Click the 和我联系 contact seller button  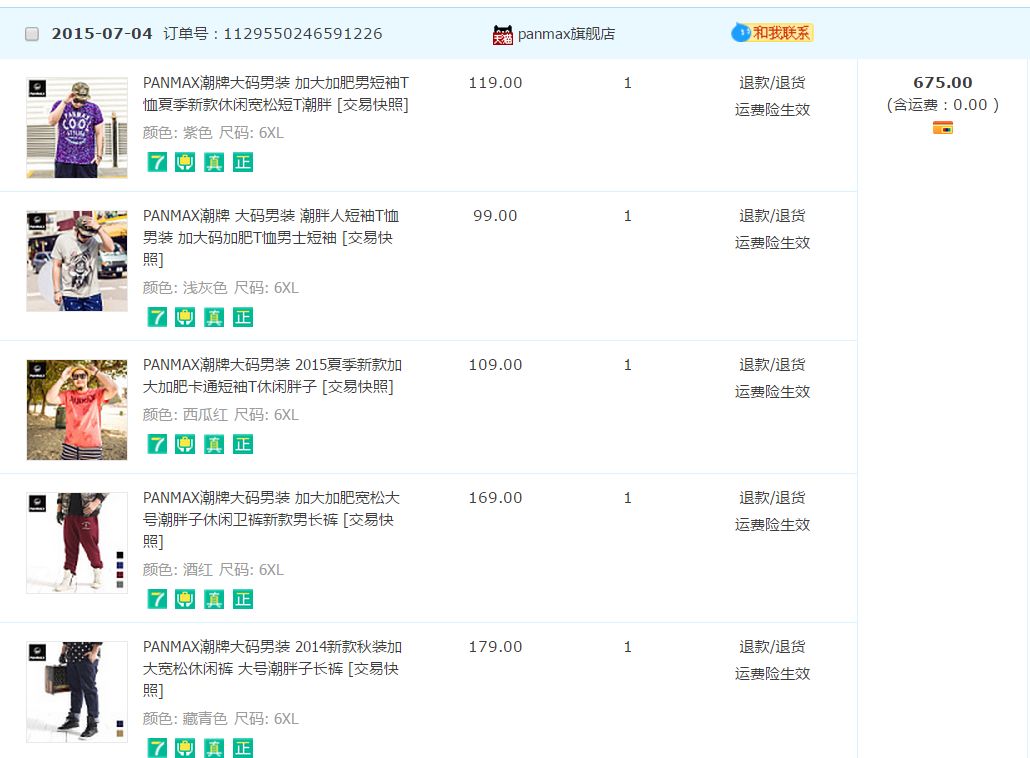(773, 33)
